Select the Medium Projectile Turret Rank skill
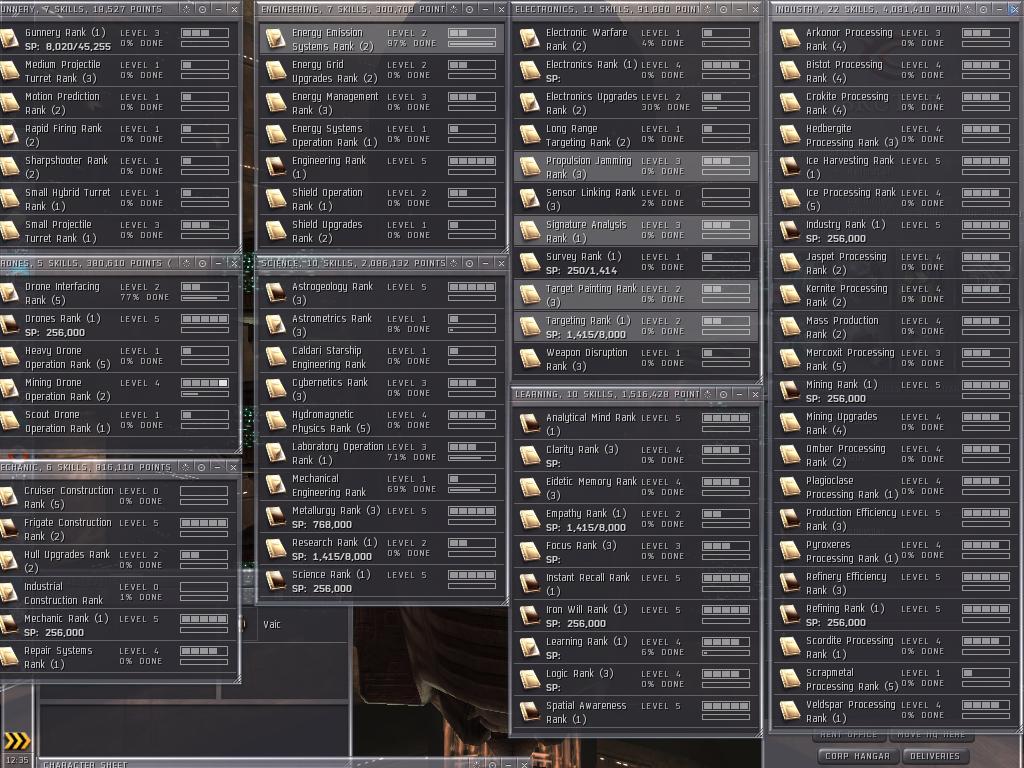 (119, 71)
